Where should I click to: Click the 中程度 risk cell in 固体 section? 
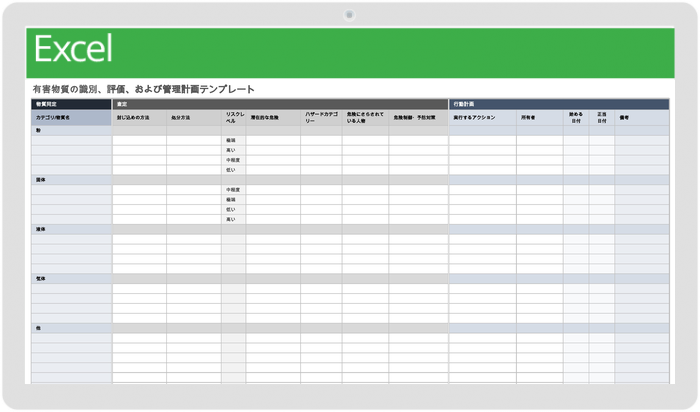pos(233,190)
